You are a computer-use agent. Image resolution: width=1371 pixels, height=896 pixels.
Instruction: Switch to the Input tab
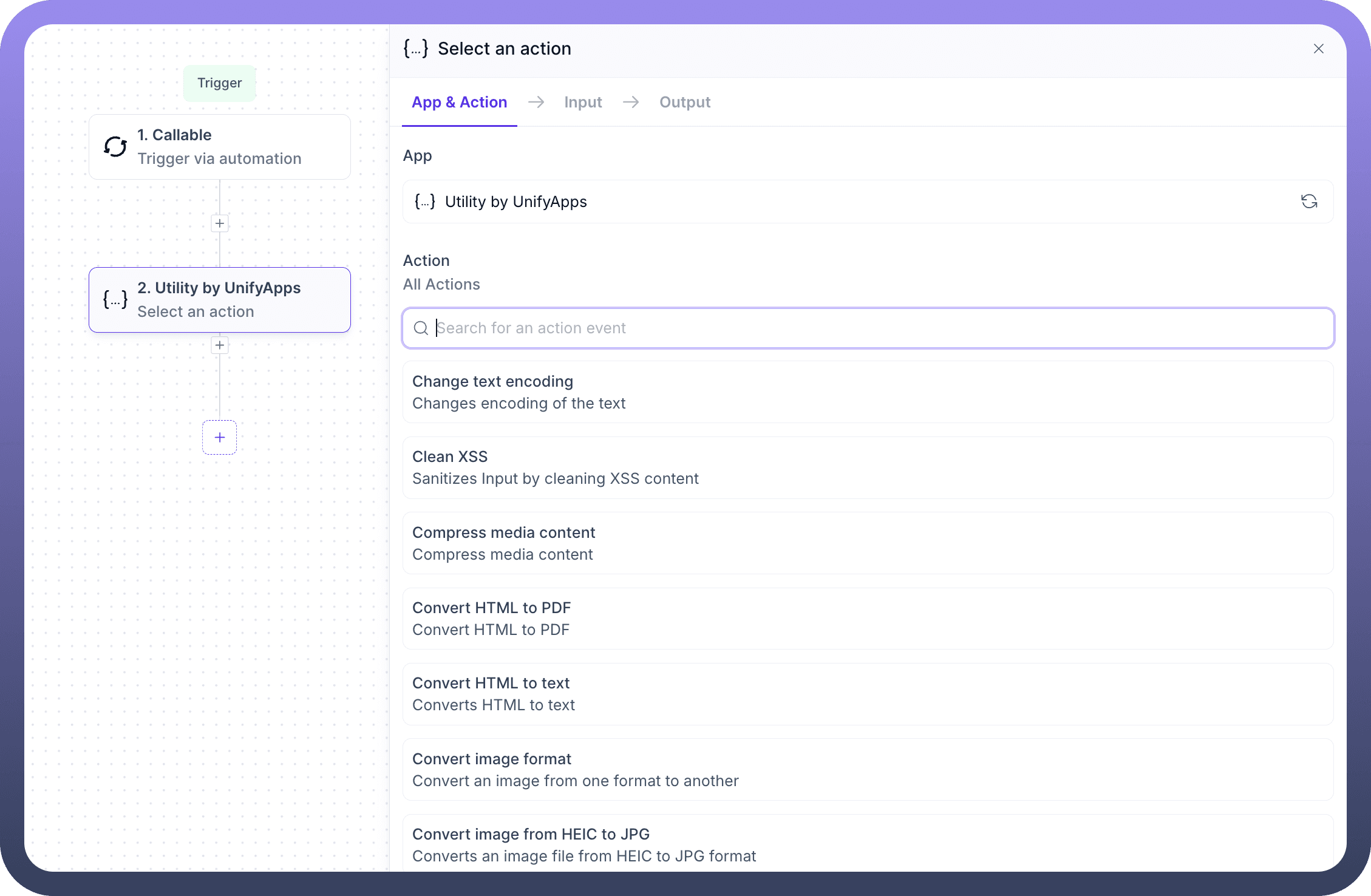pyautogui.click(x=583, y=102)
